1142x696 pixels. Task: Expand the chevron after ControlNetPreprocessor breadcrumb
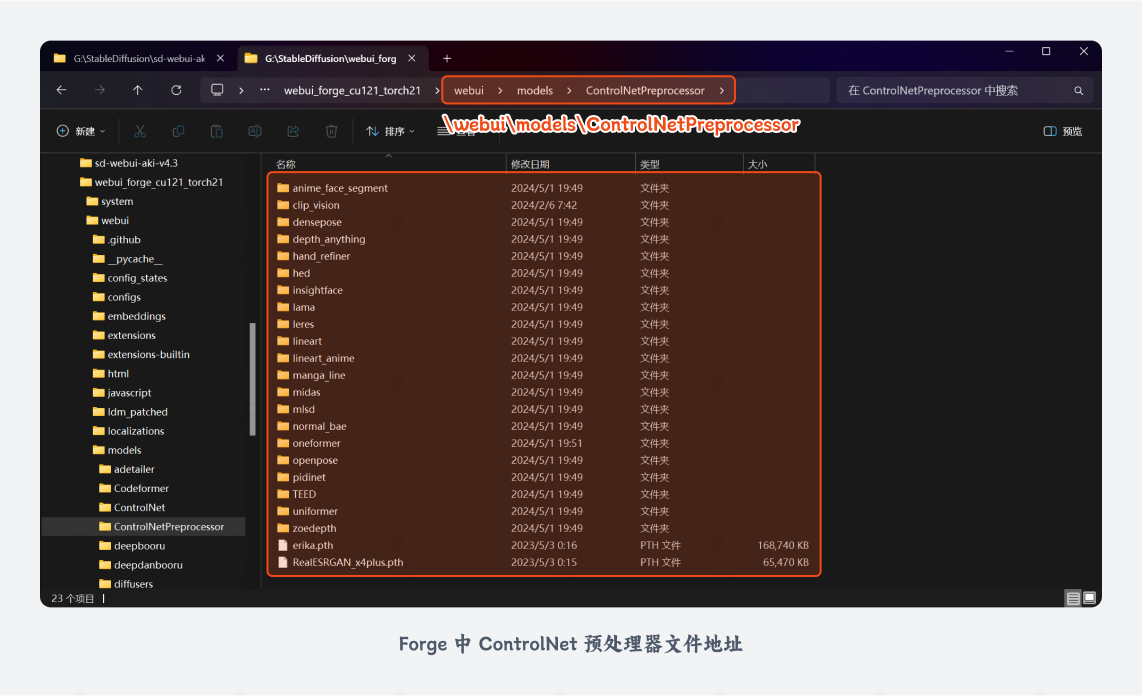point(721,90)
